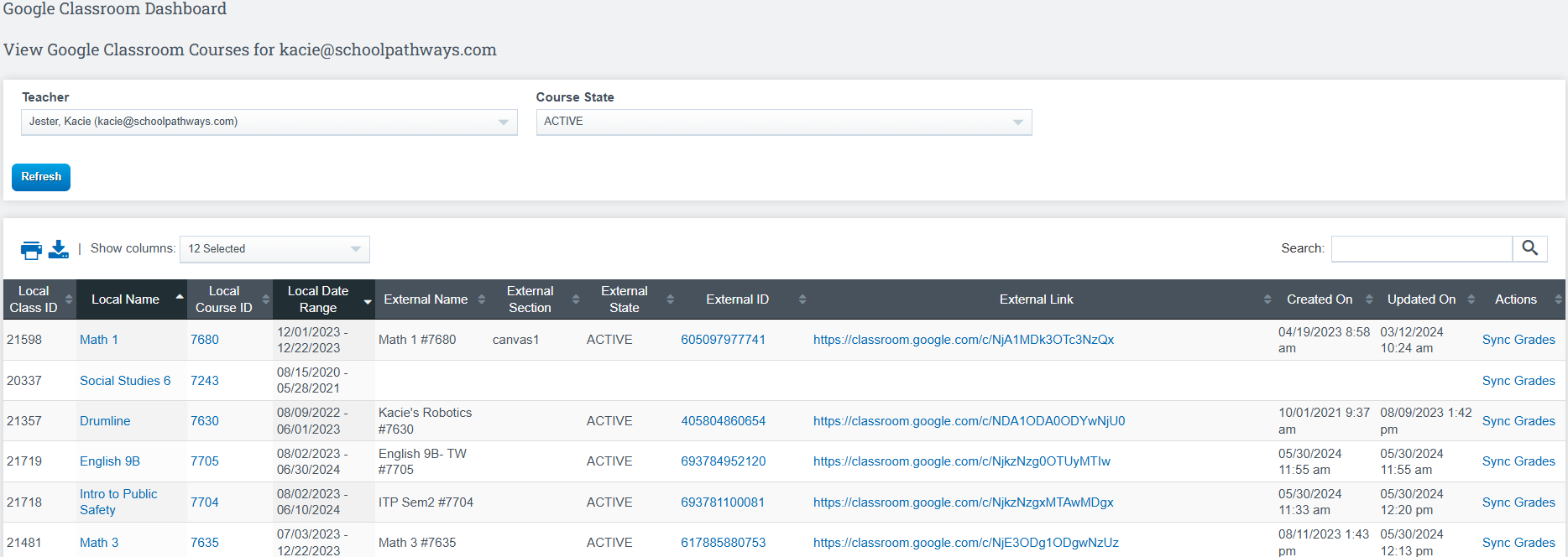Image resolution: width=1568 pixels, height=557 pixels.
Task: Open the Google Classroom link ending NjA1MDk3OTc3NzQx
Action: pyautogui.click(x=964, y=340)
